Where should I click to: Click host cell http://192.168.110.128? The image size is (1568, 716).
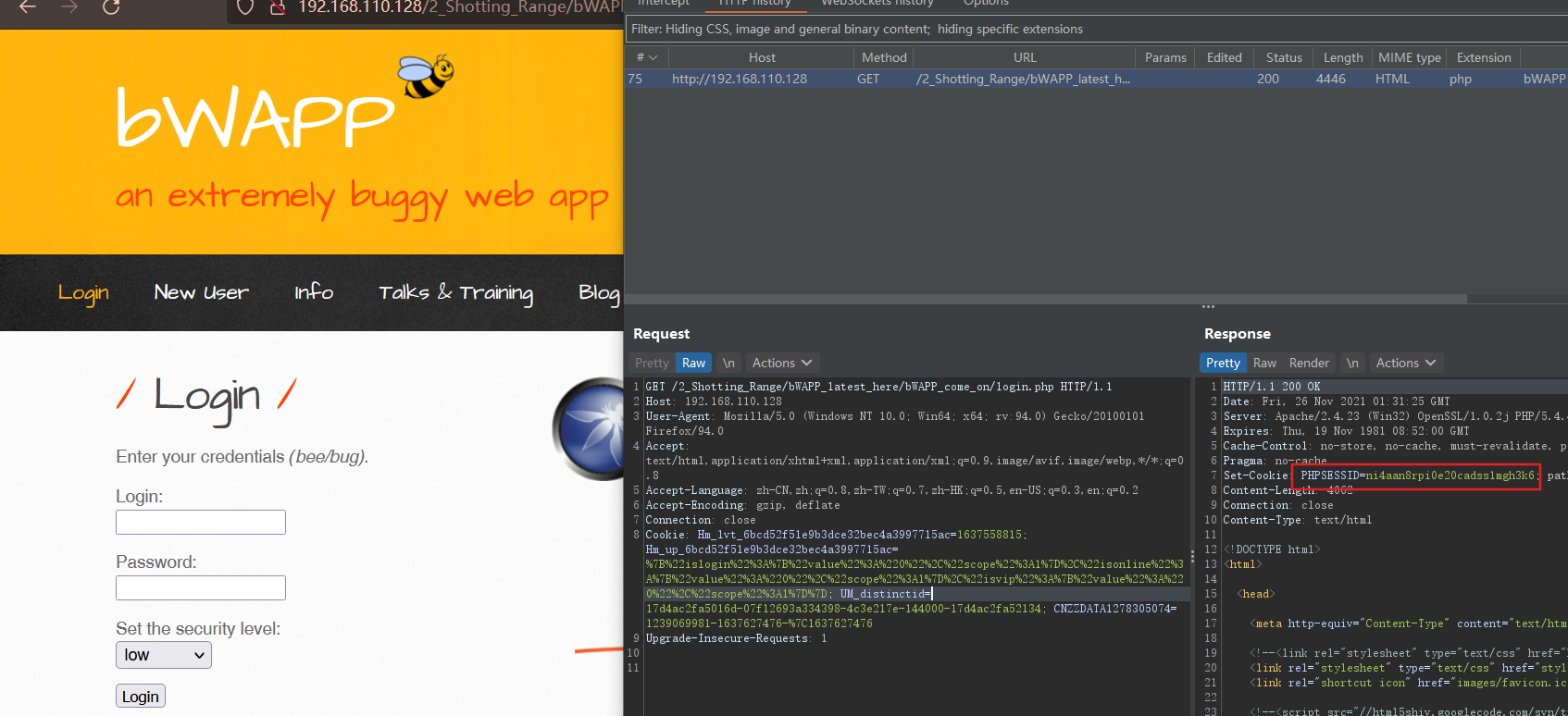740,80
